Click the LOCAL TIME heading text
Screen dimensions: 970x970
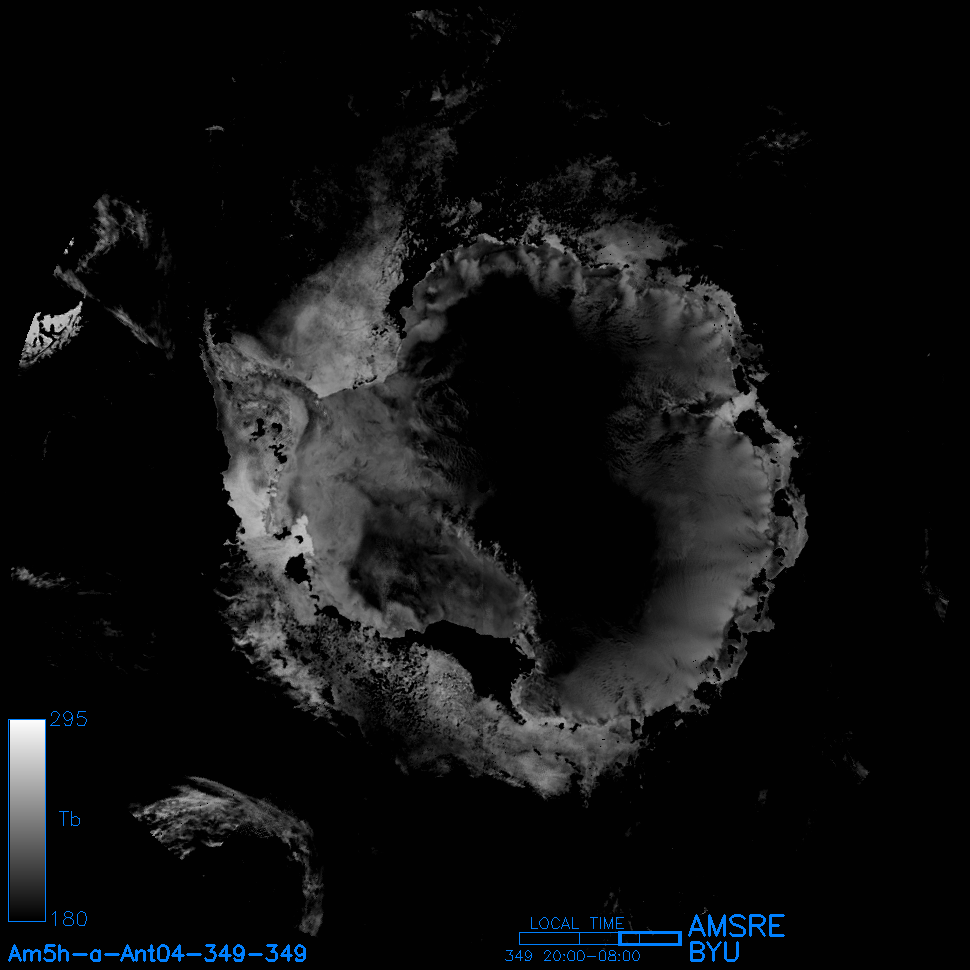[x=577, y=923]
